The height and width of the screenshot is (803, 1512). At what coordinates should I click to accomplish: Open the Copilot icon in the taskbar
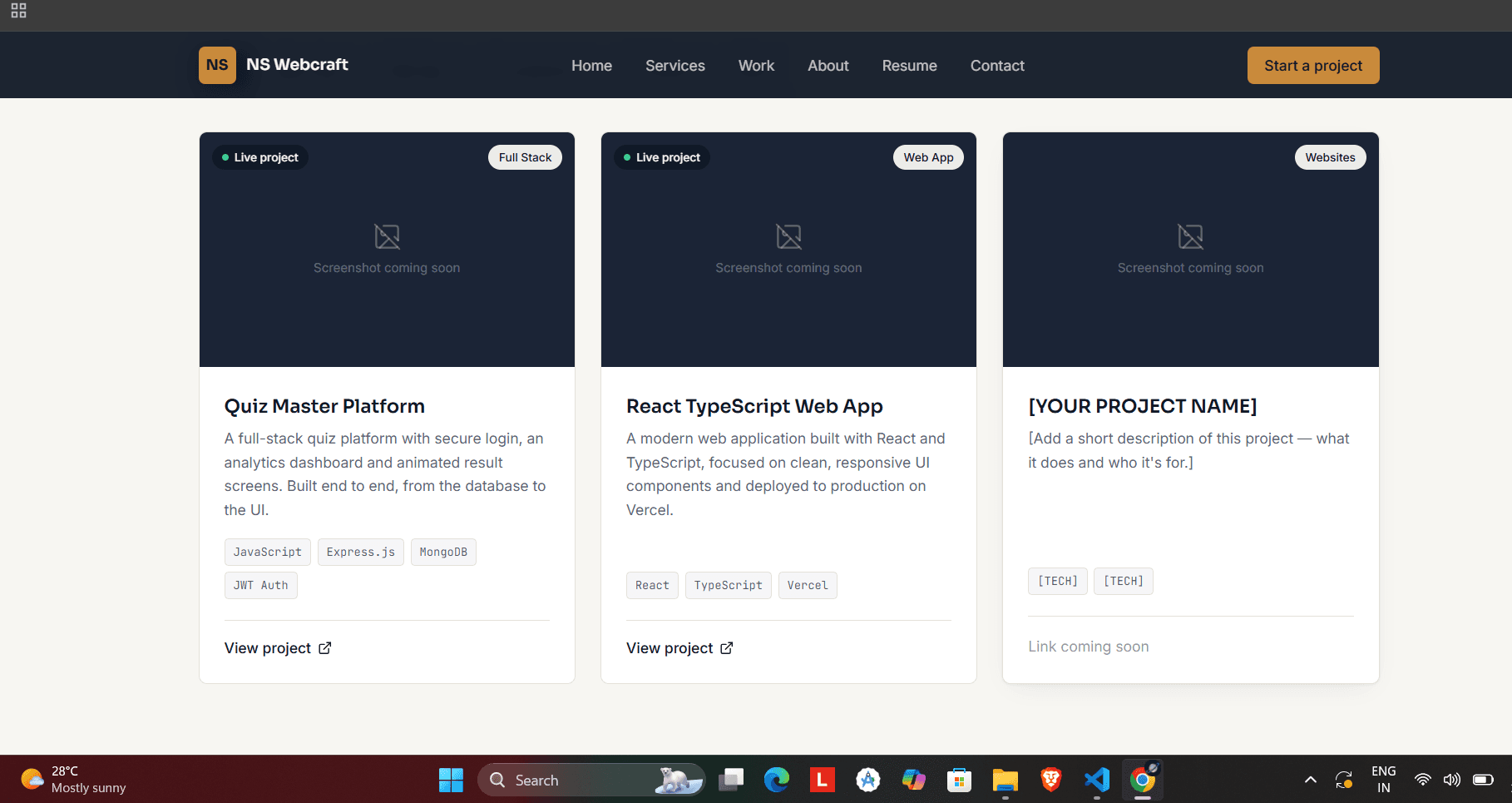pos(913,780)
